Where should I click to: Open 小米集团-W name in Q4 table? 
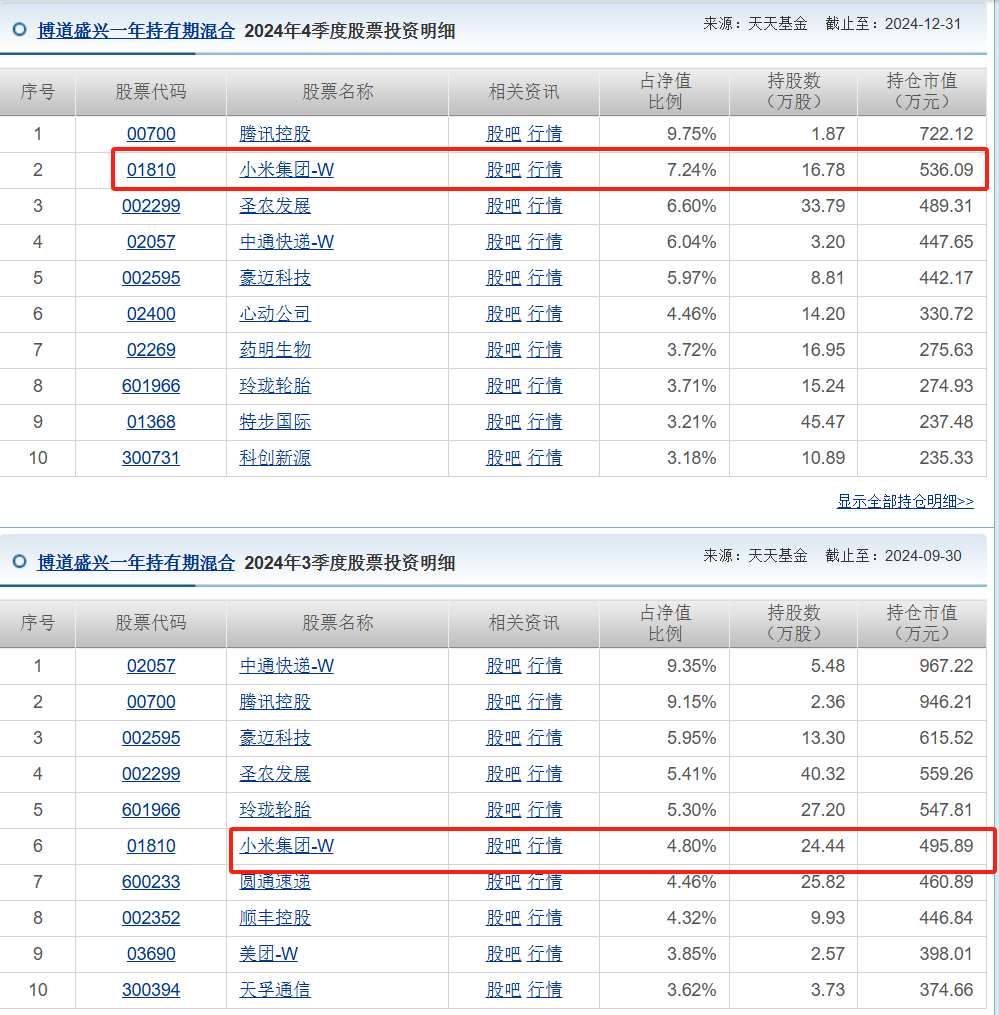(x=287, y=170)
